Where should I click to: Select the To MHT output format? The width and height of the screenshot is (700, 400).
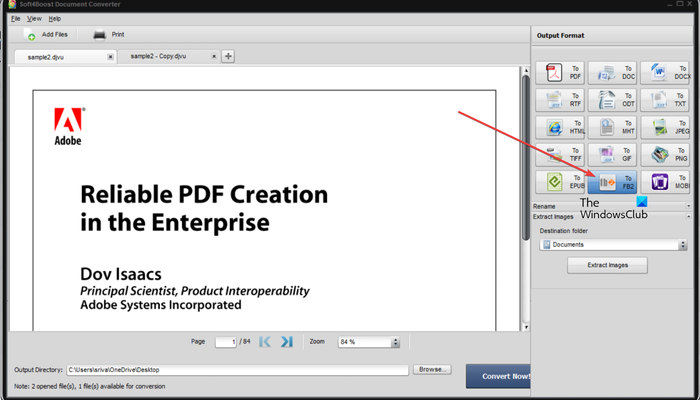[612, 128]
